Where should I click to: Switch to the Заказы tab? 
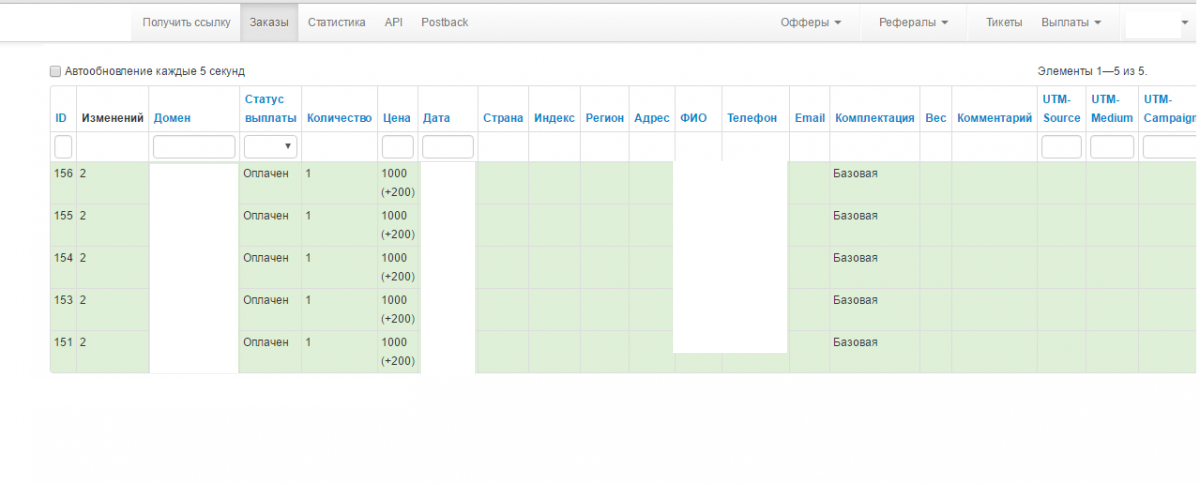point(269,22)
